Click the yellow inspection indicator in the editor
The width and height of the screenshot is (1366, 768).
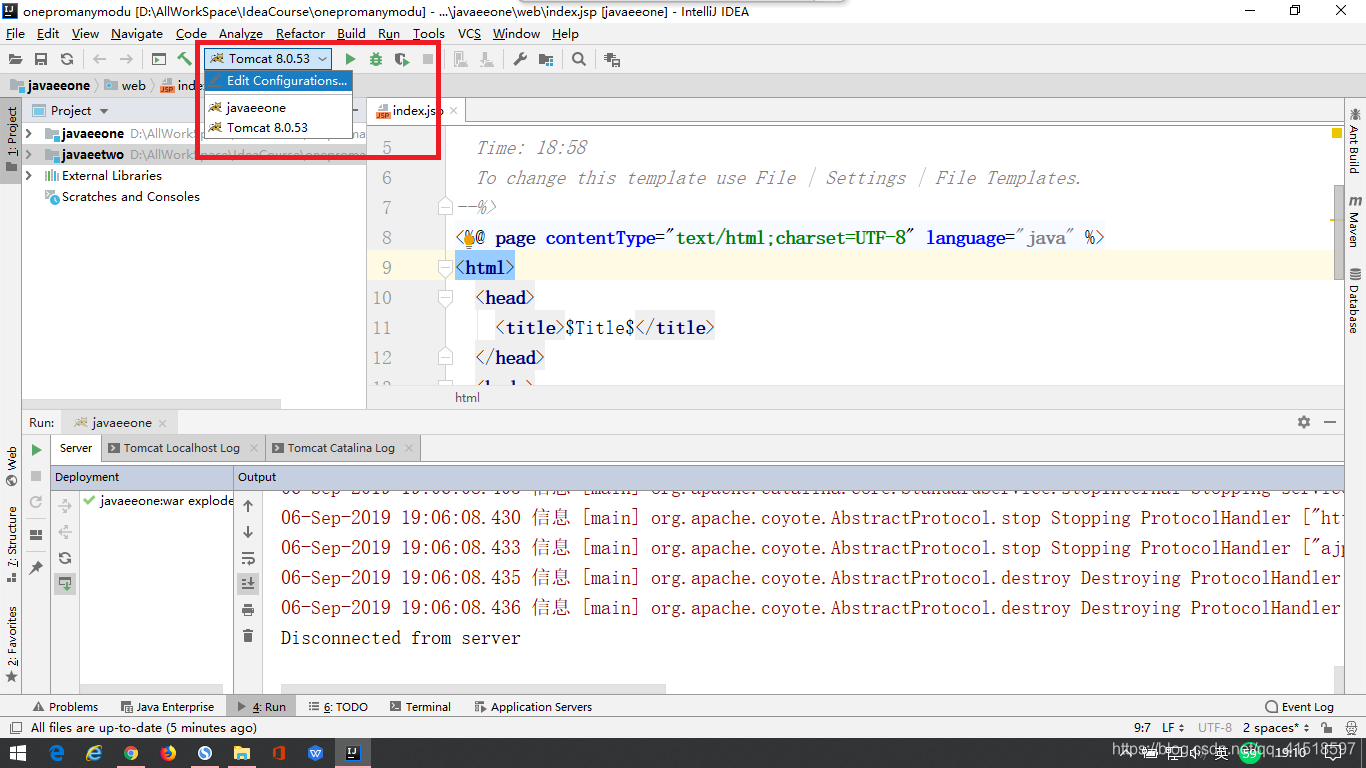[1337, 133]
